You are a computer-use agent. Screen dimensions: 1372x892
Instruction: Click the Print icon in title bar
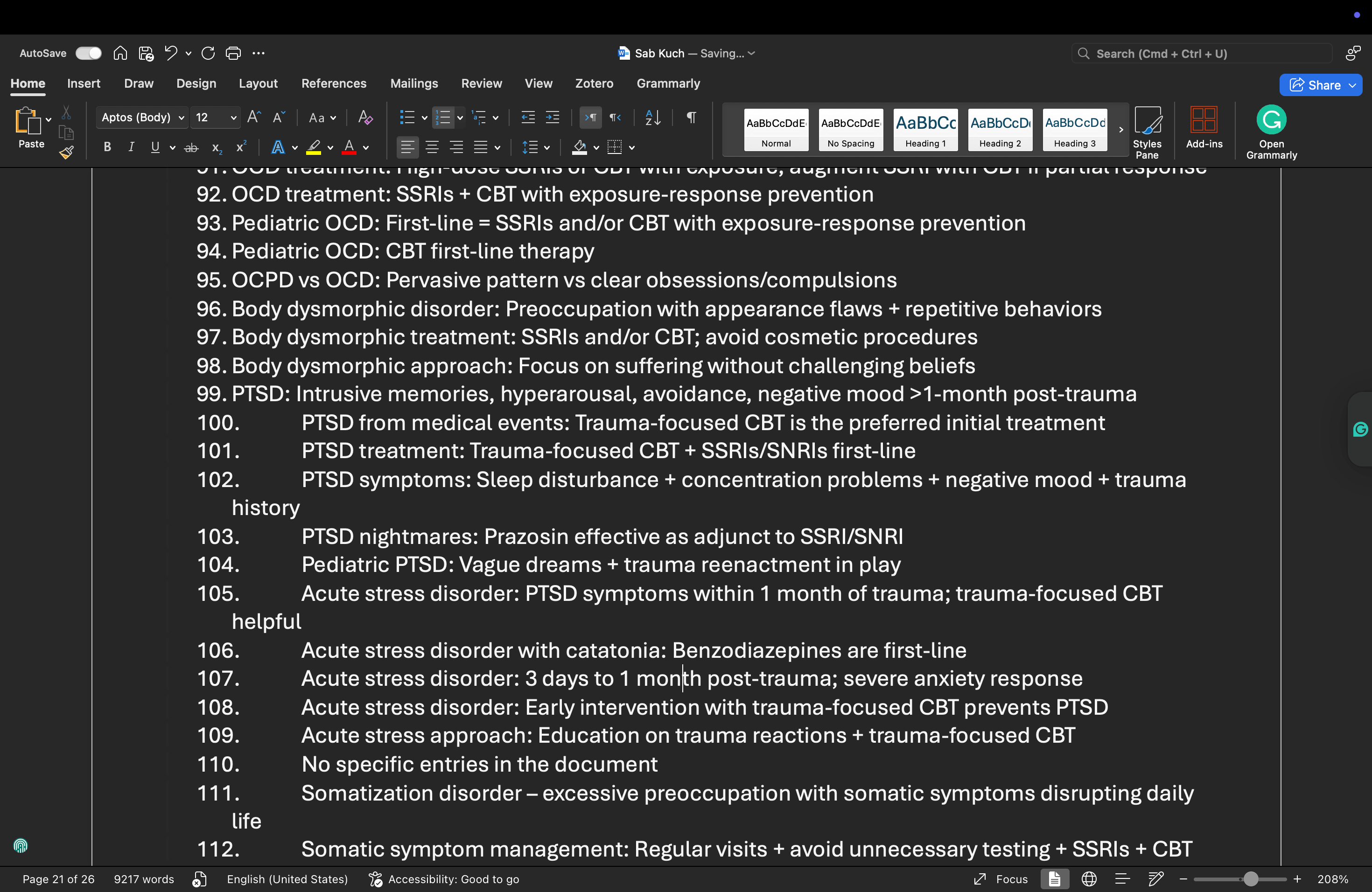pyautogui.click(x=233, y=53)
